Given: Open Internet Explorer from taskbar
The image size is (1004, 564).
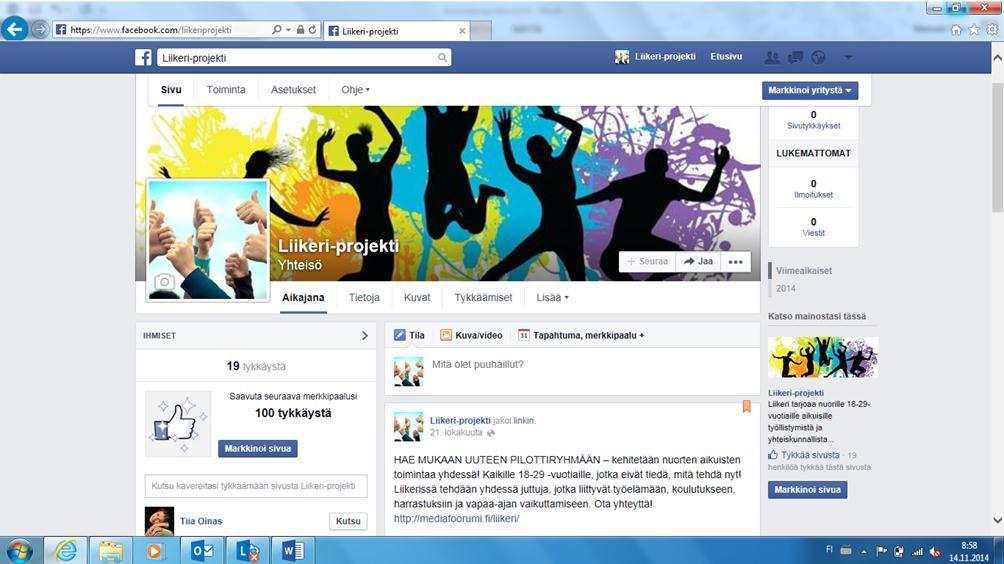Looking at the screenshot, I should click(x=65, y=551).
